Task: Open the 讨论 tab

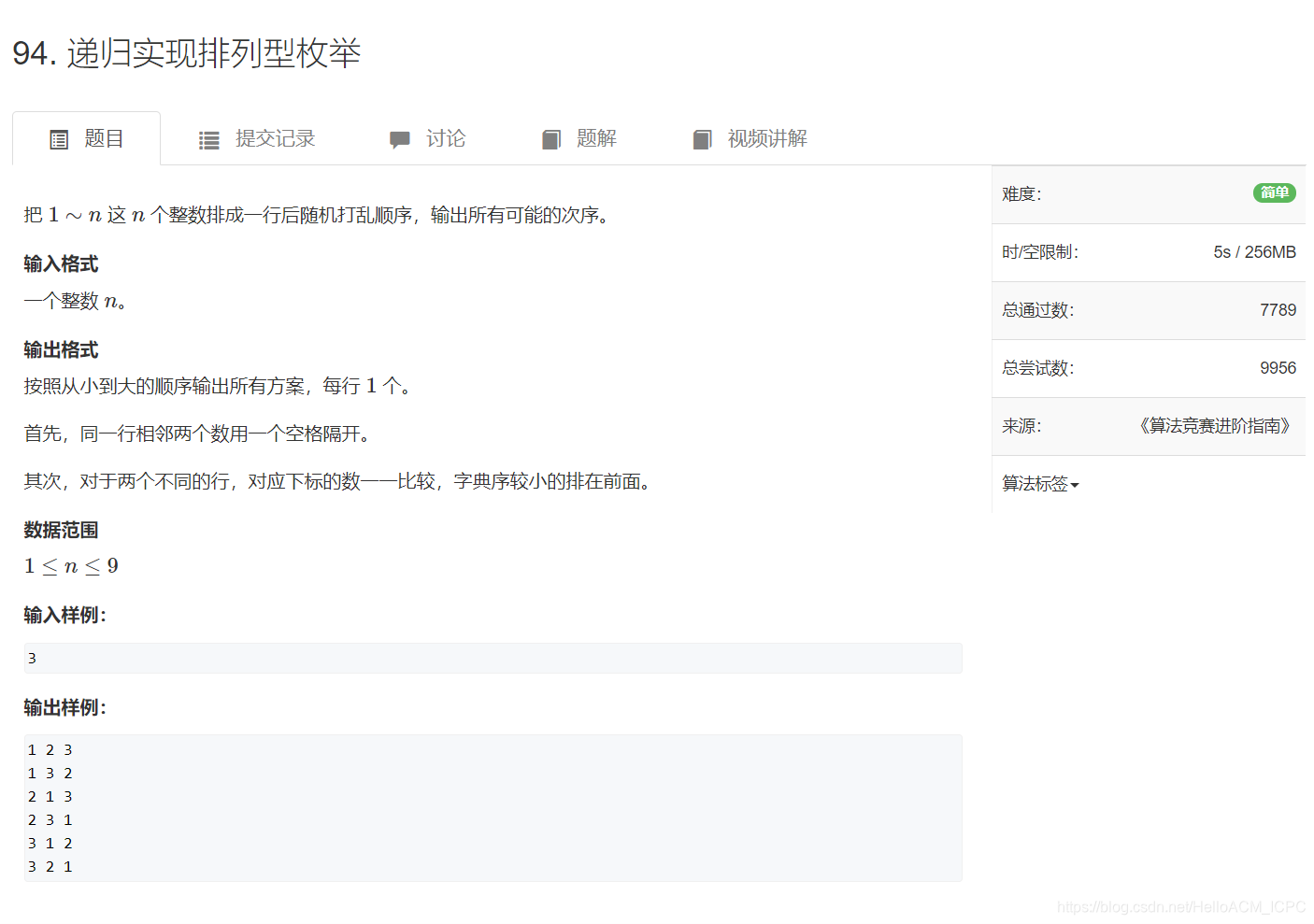Action: (x=427, y=138)
